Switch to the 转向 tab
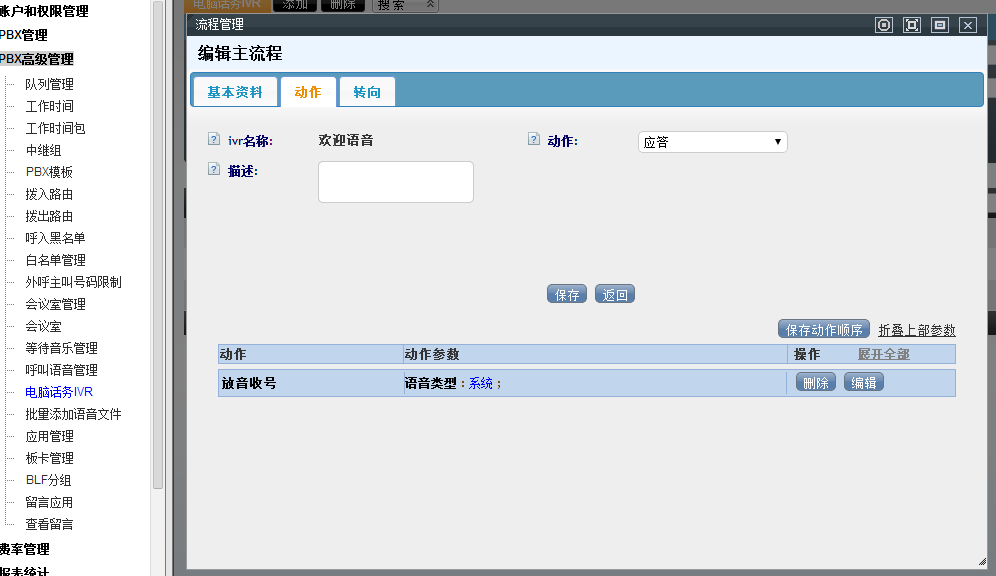The height and width of the screenshot is (576, 996). click(367, 92)
